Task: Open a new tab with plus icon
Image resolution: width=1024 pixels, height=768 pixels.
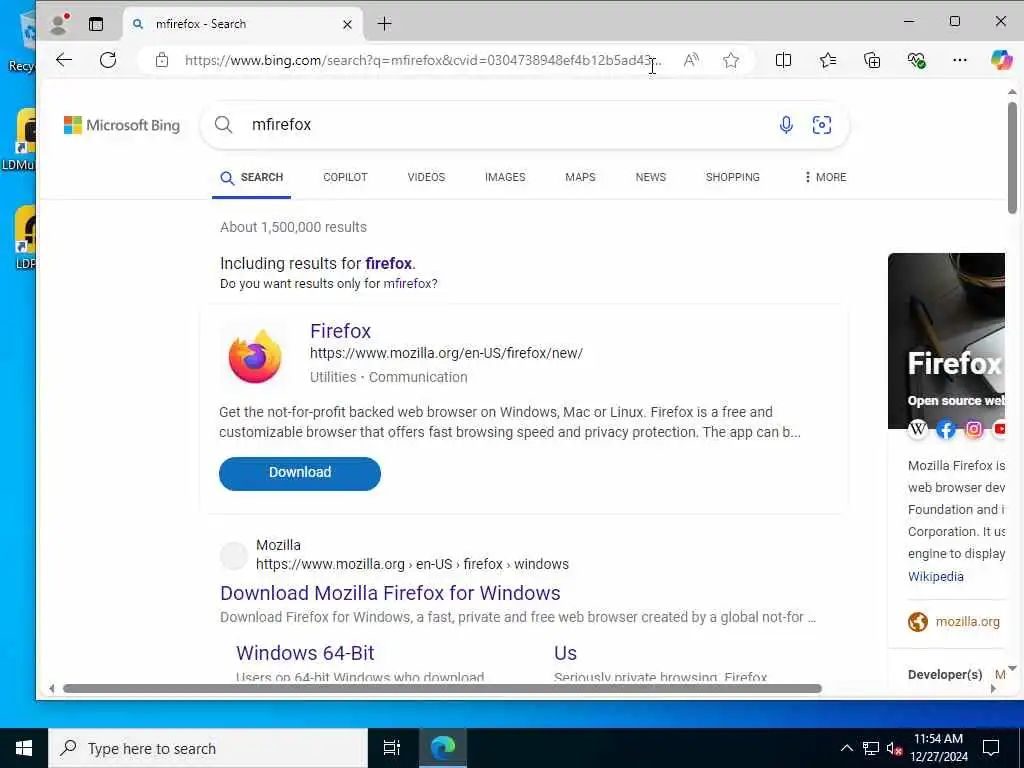Action: coord(385,24)
